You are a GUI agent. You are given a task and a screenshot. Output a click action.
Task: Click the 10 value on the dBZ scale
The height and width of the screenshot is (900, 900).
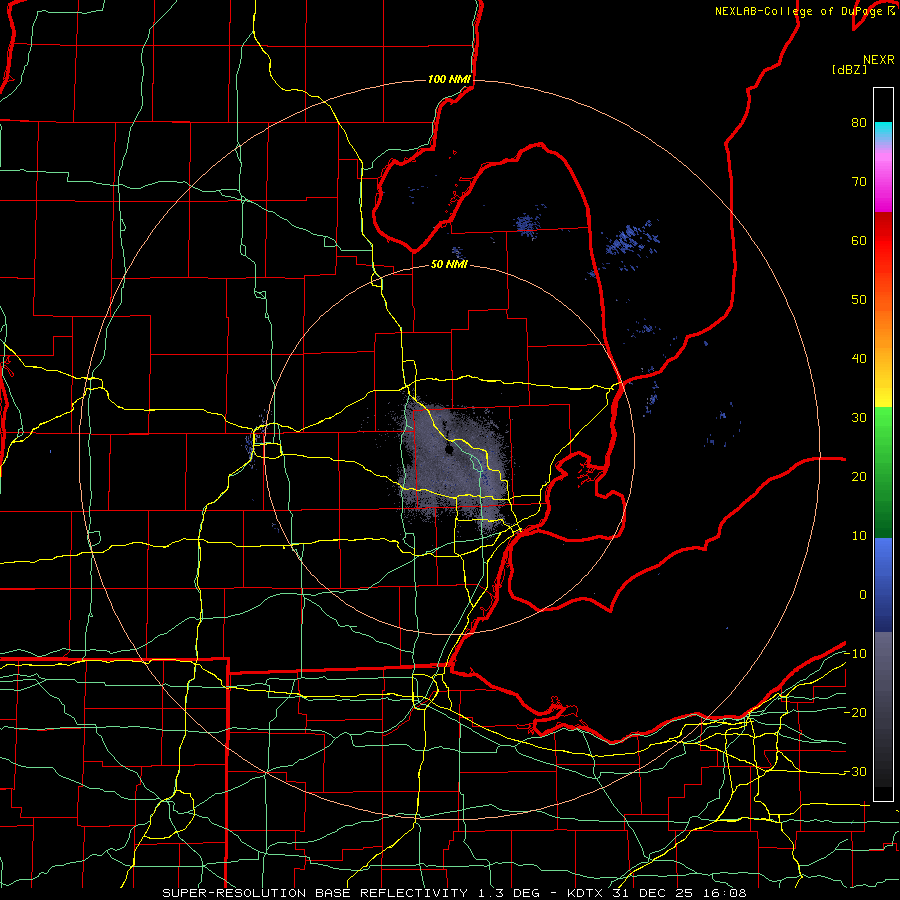coord(859,536)
